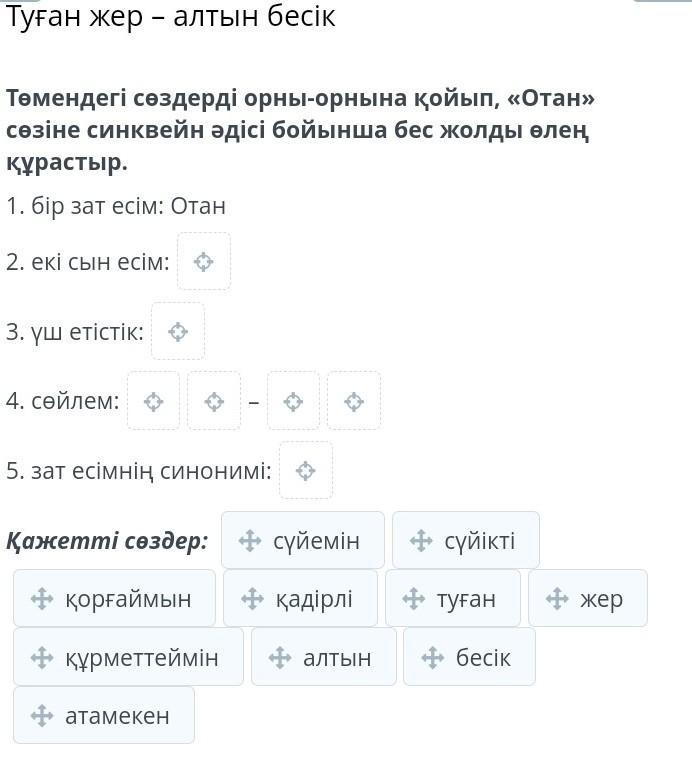Click the move icon next to 'жер'

[x=557, y=599]
